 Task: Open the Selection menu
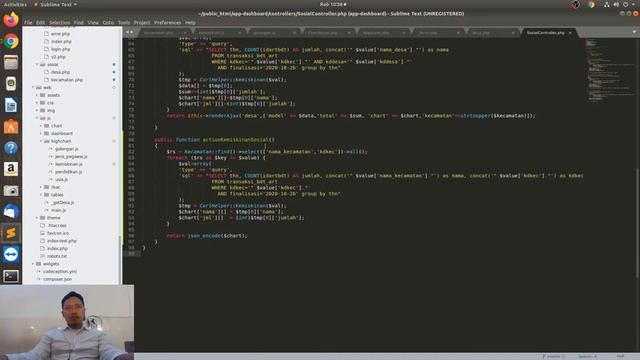[60, 22]
